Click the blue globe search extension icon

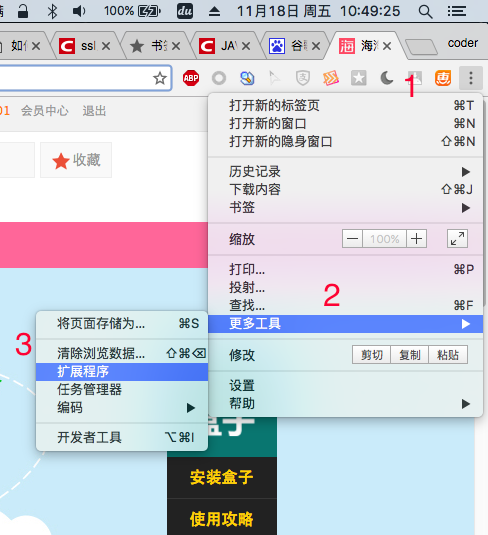coord(247,78)
